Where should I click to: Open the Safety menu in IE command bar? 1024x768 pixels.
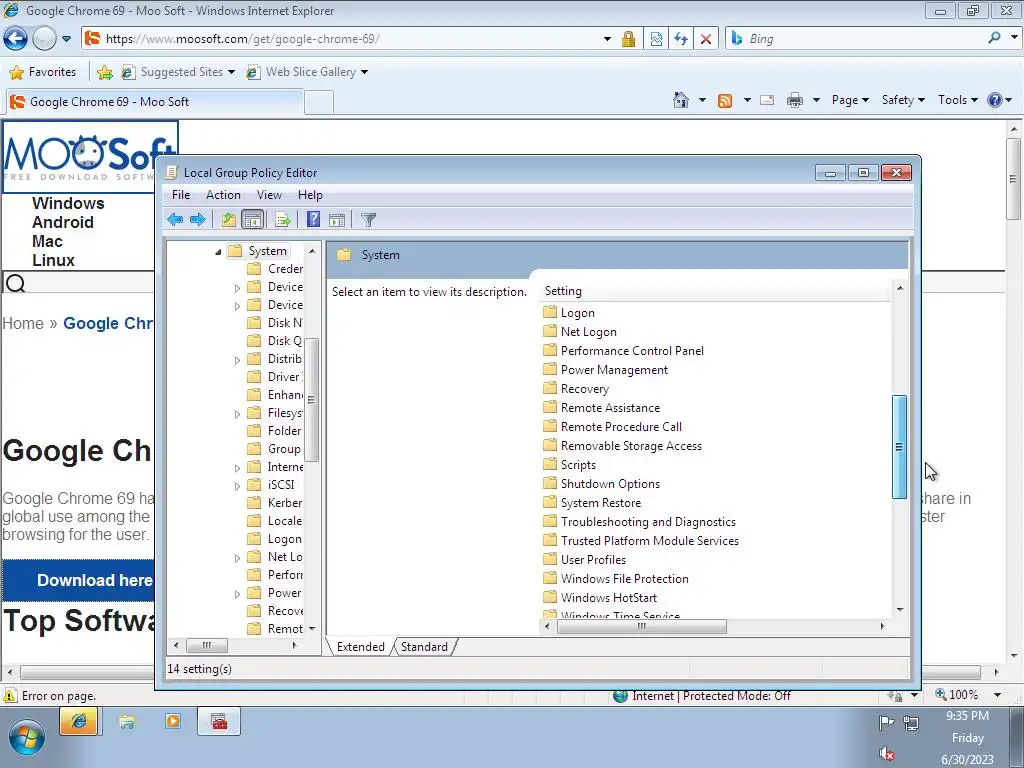[x=903, y=100]
